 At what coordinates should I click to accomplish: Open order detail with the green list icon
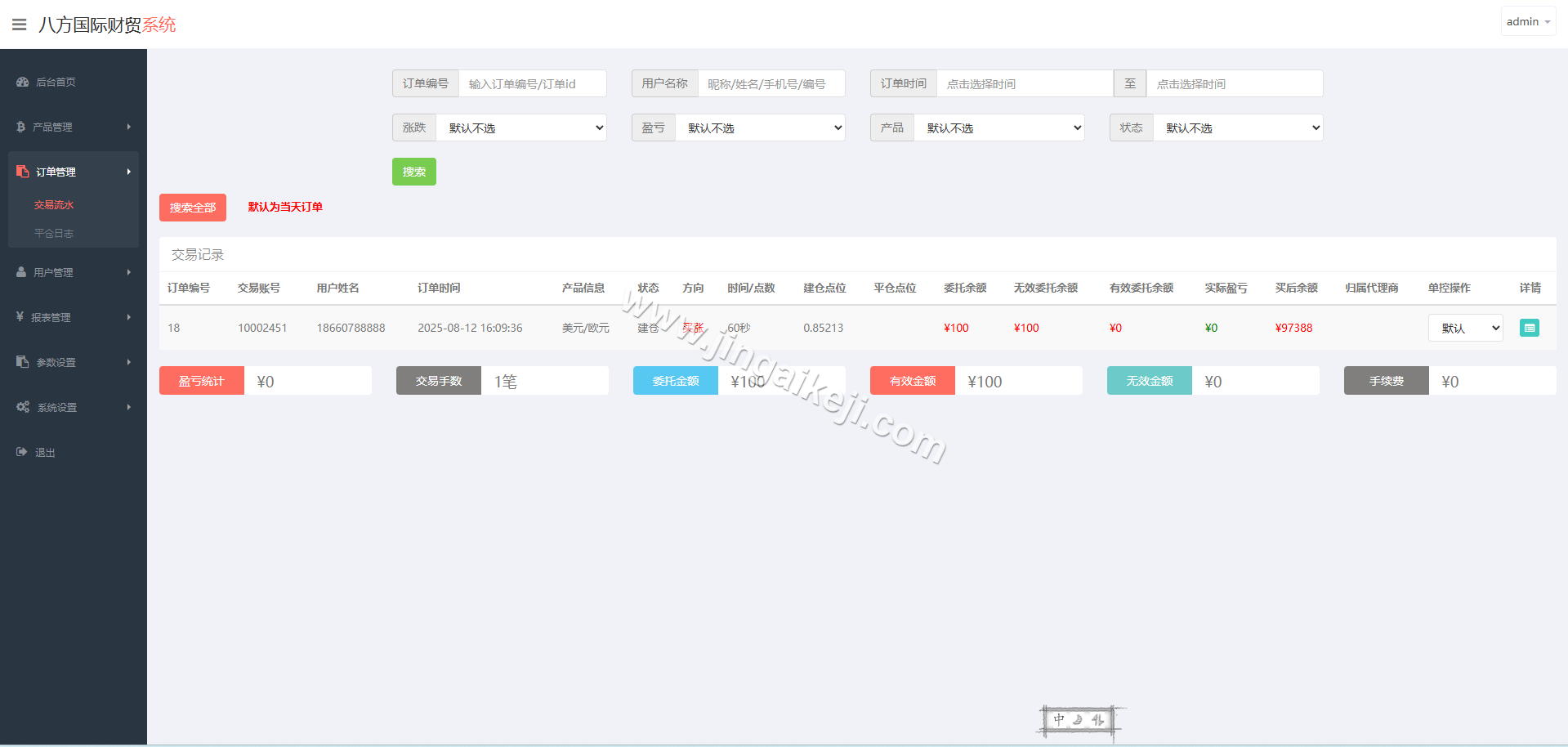[x=1529, y=327]
